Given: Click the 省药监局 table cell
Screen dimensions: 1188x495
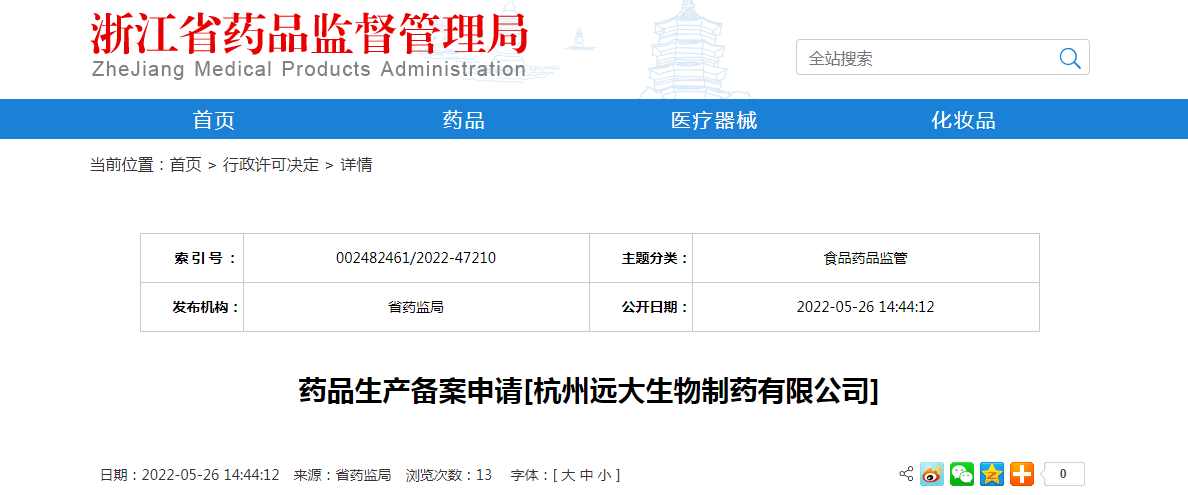Looking at the screenshot, I should tap(416, 307).
